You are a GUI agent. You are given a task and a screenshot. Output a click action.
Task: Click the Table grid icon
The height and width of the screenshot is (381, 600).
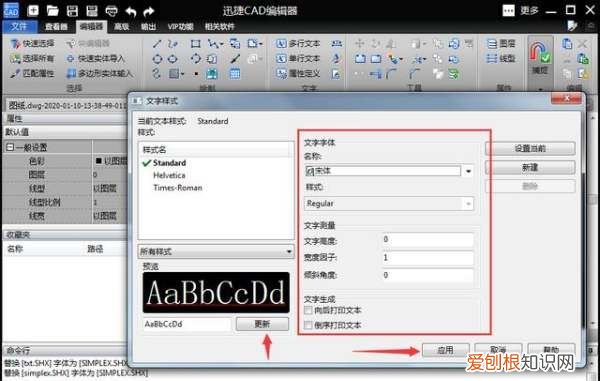pyautogui.click(x=235, y=73)
